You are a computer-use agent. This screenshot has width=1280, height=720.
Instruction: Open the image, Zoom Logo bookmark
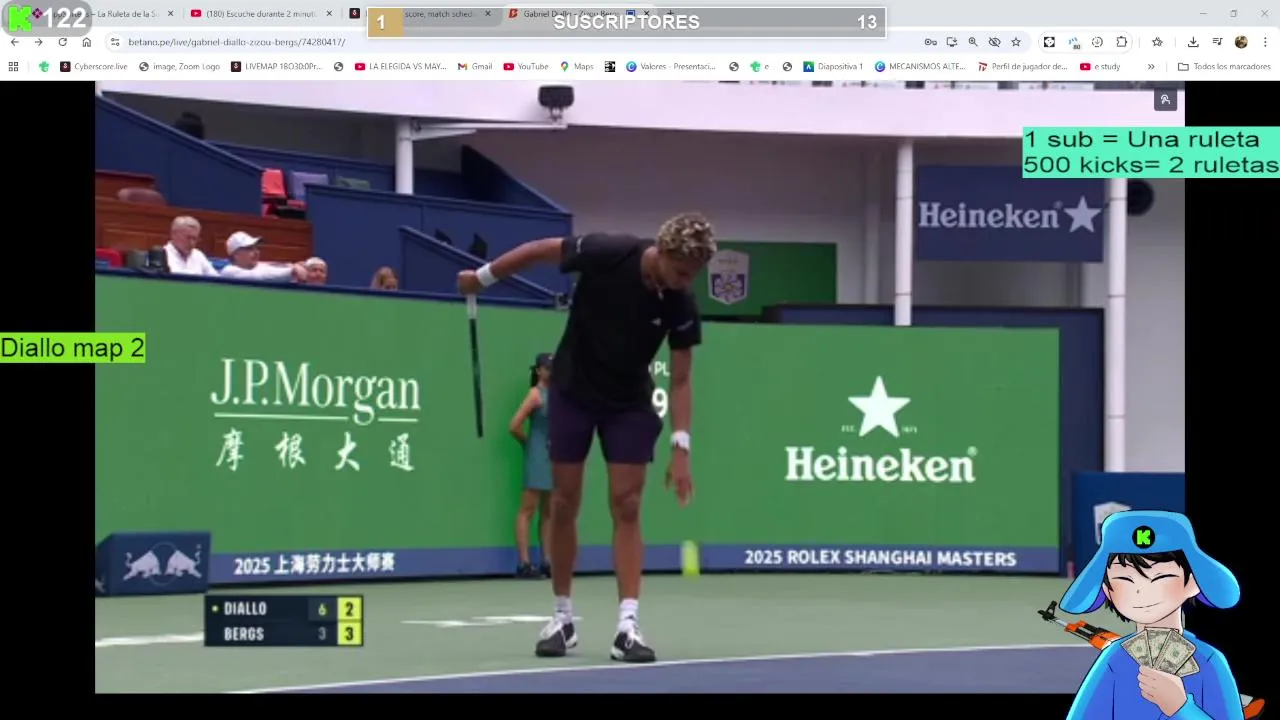coord(179,67)
